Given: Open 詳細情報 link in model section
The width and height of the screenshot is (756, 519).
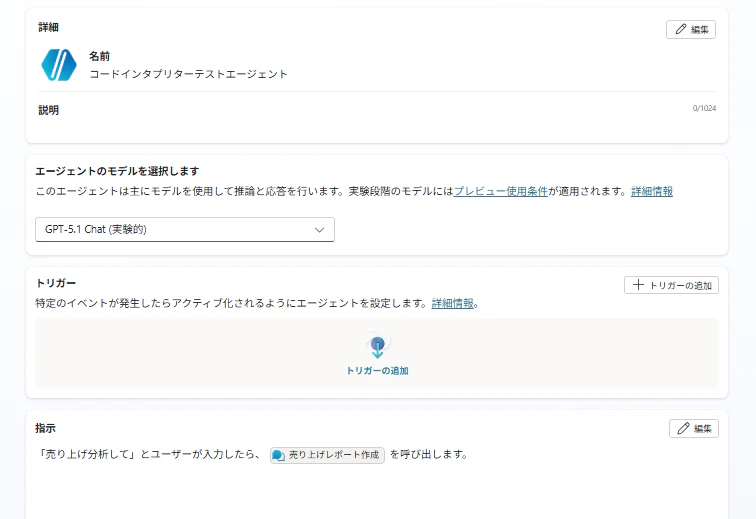Looking at the screenshot, I should (652, 191).
